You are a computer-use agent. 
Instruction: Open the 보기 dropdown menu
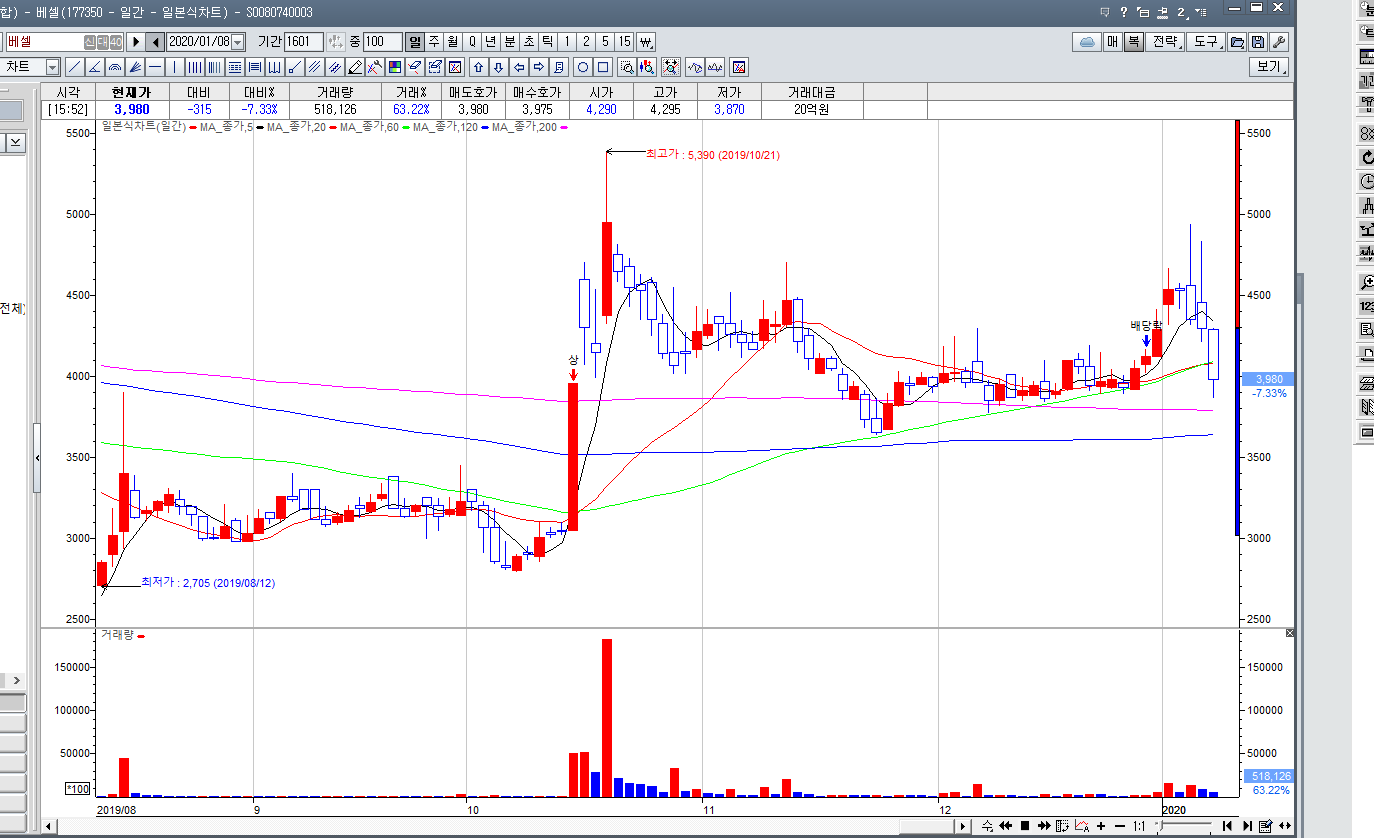(x=1268, y=67)
